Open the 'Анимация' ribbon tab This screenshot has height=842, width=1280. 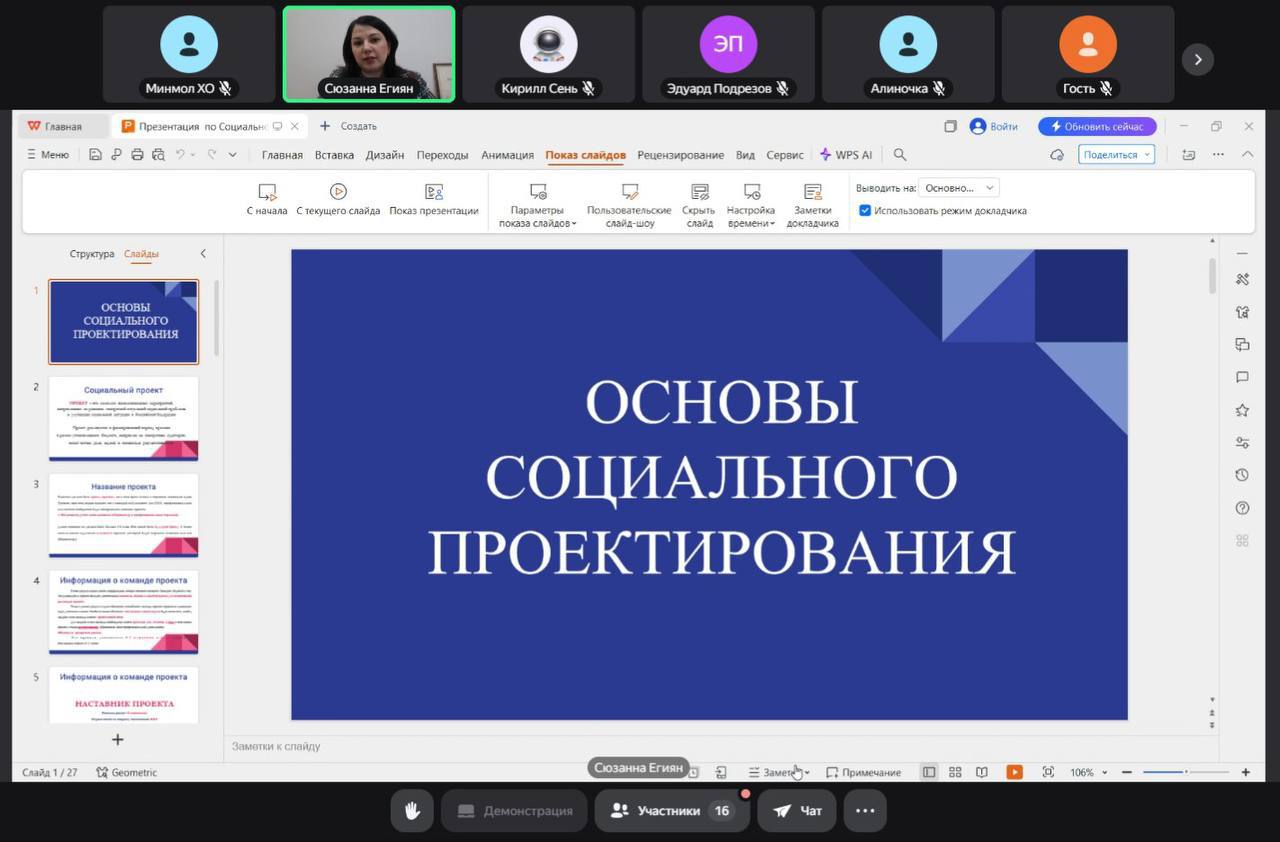tap(507, 155)
